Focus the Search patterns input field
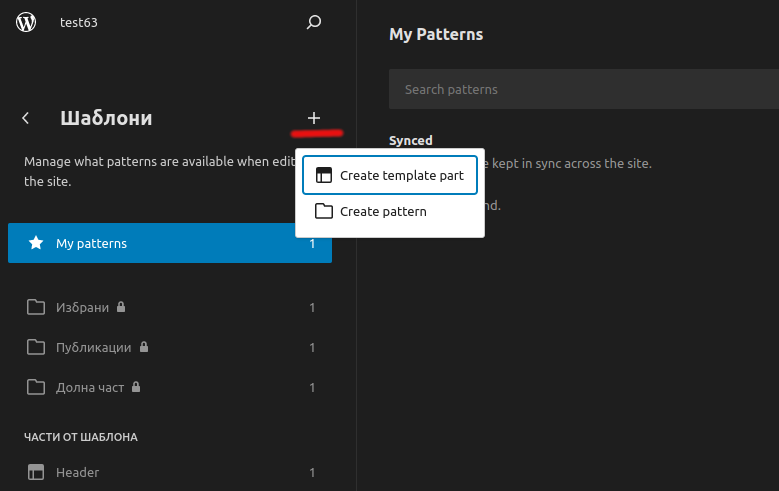This screenshot has width=779, height=491. [580, 90]
